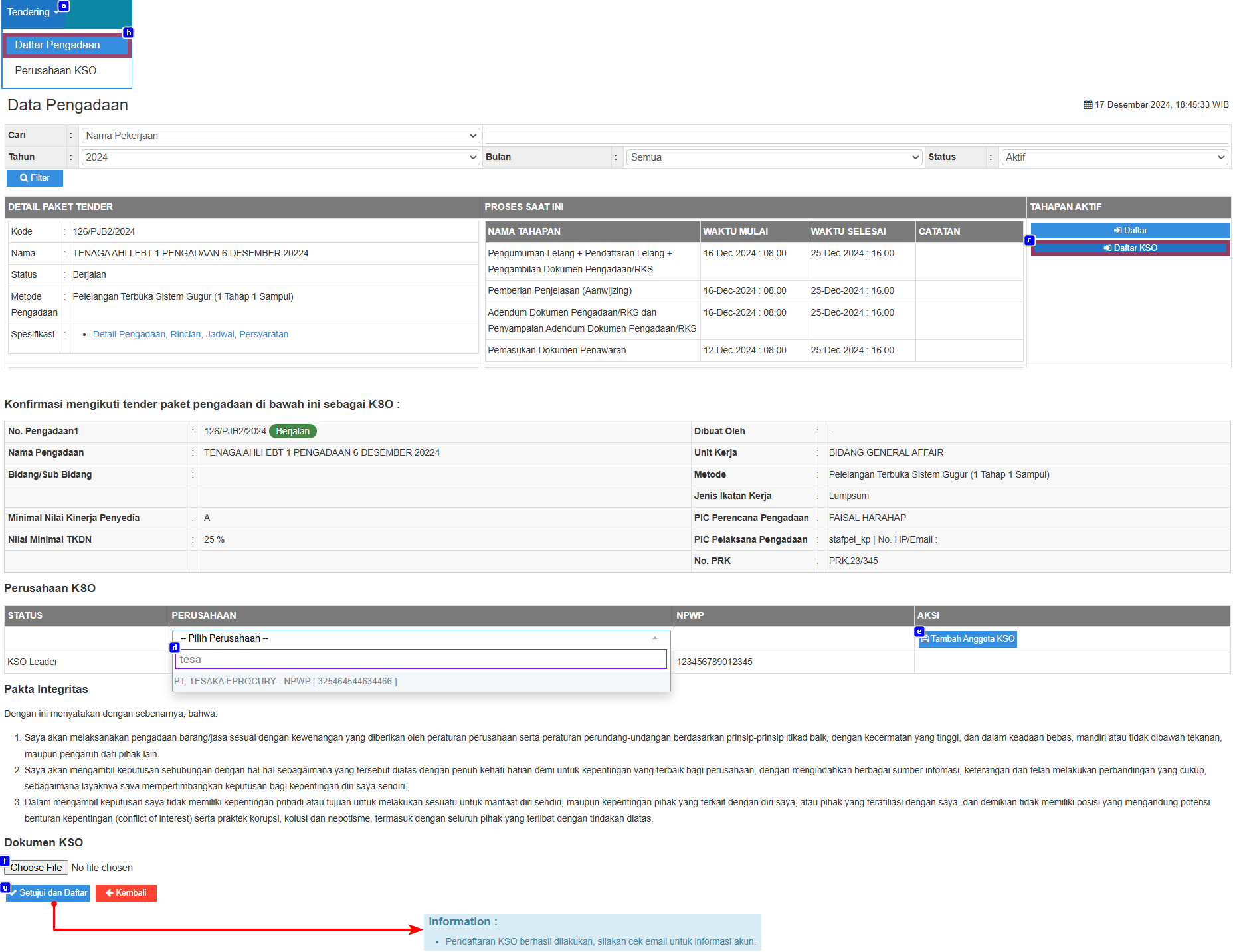Viewport: 1235px width, 952px height.
Task: Collapse the Pilih Perusahaan dropdown
Action: tap(421, 638)
